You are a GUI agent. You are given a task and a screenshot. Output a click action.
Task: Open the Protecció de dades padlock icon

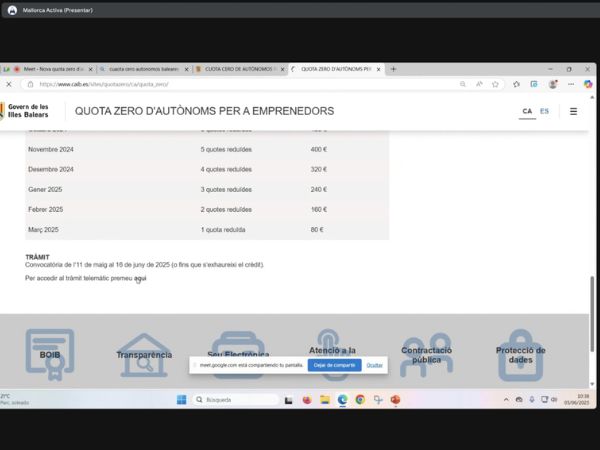click(520, 355)
